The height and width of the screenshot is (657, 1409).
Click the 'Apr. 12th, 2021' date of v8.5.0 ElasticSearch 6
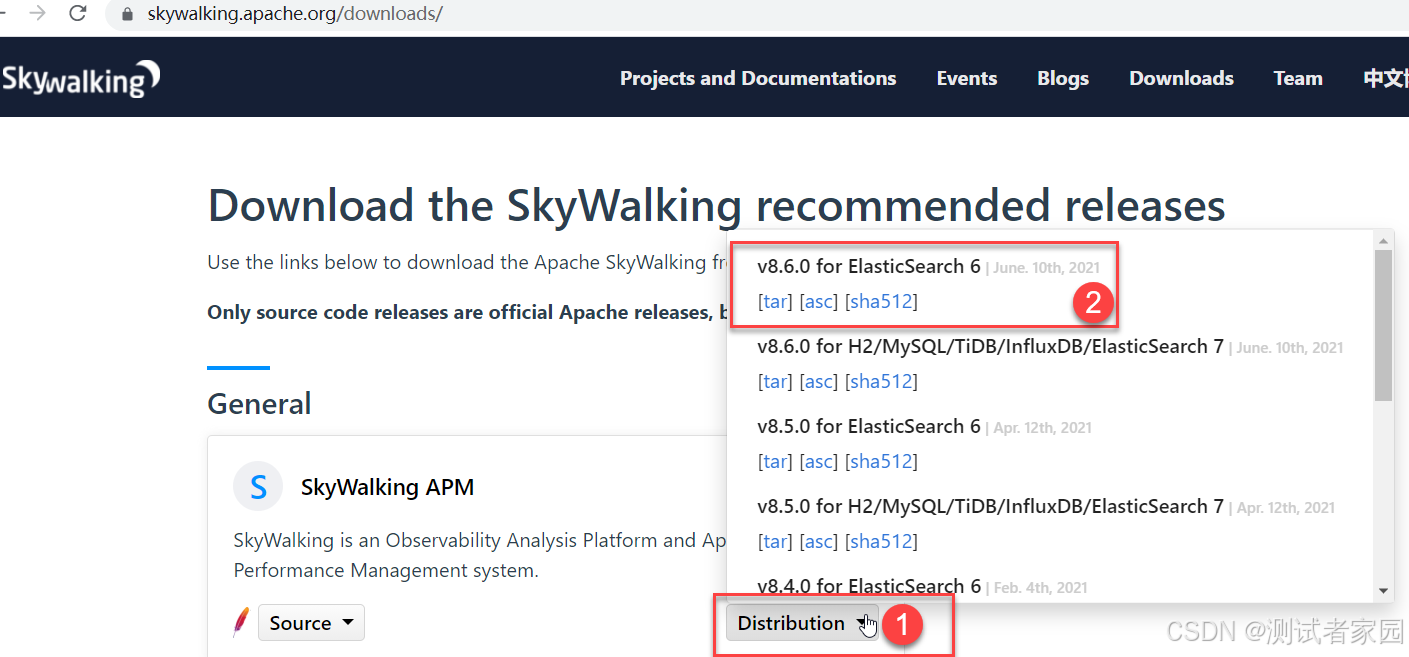point(1042,427)
